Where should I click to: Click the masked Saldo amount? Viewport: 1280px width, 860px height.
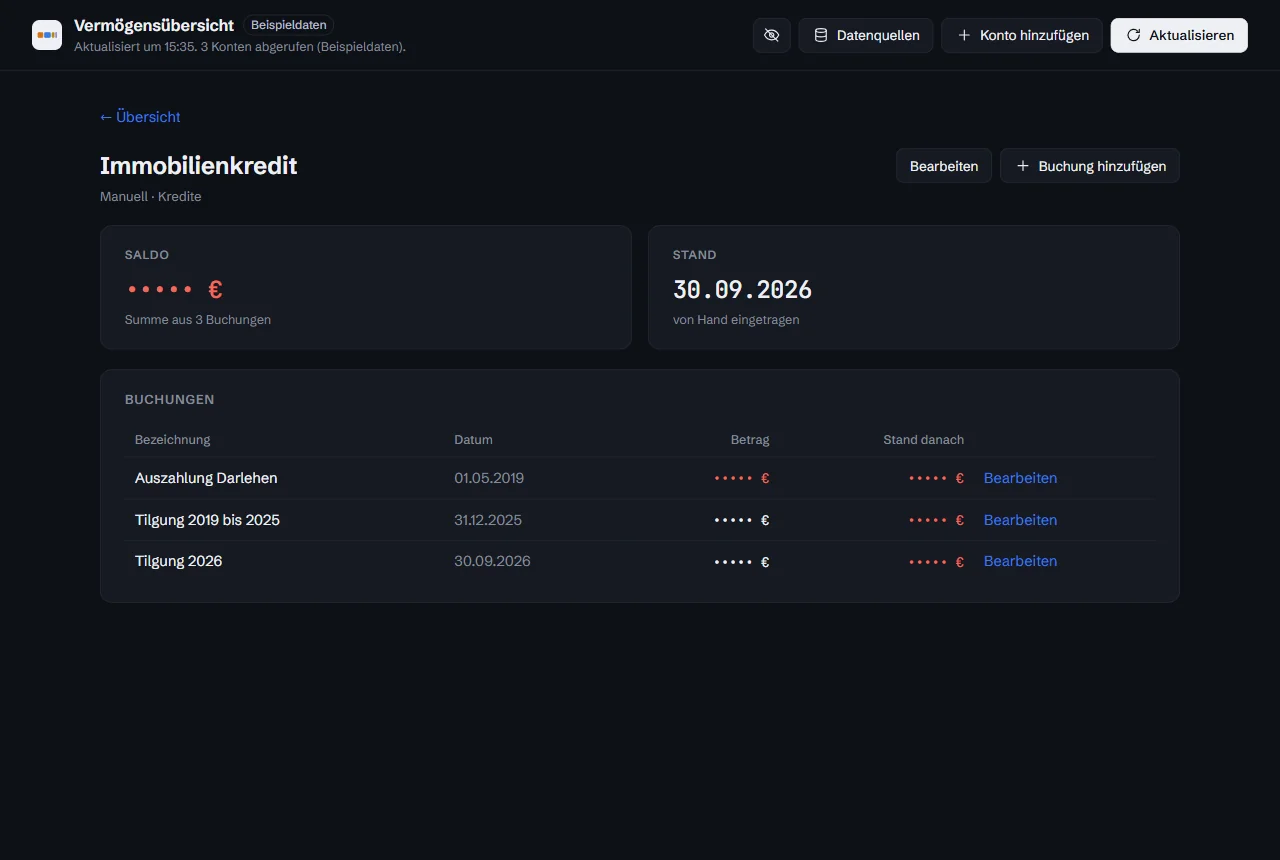coord(174,290)
